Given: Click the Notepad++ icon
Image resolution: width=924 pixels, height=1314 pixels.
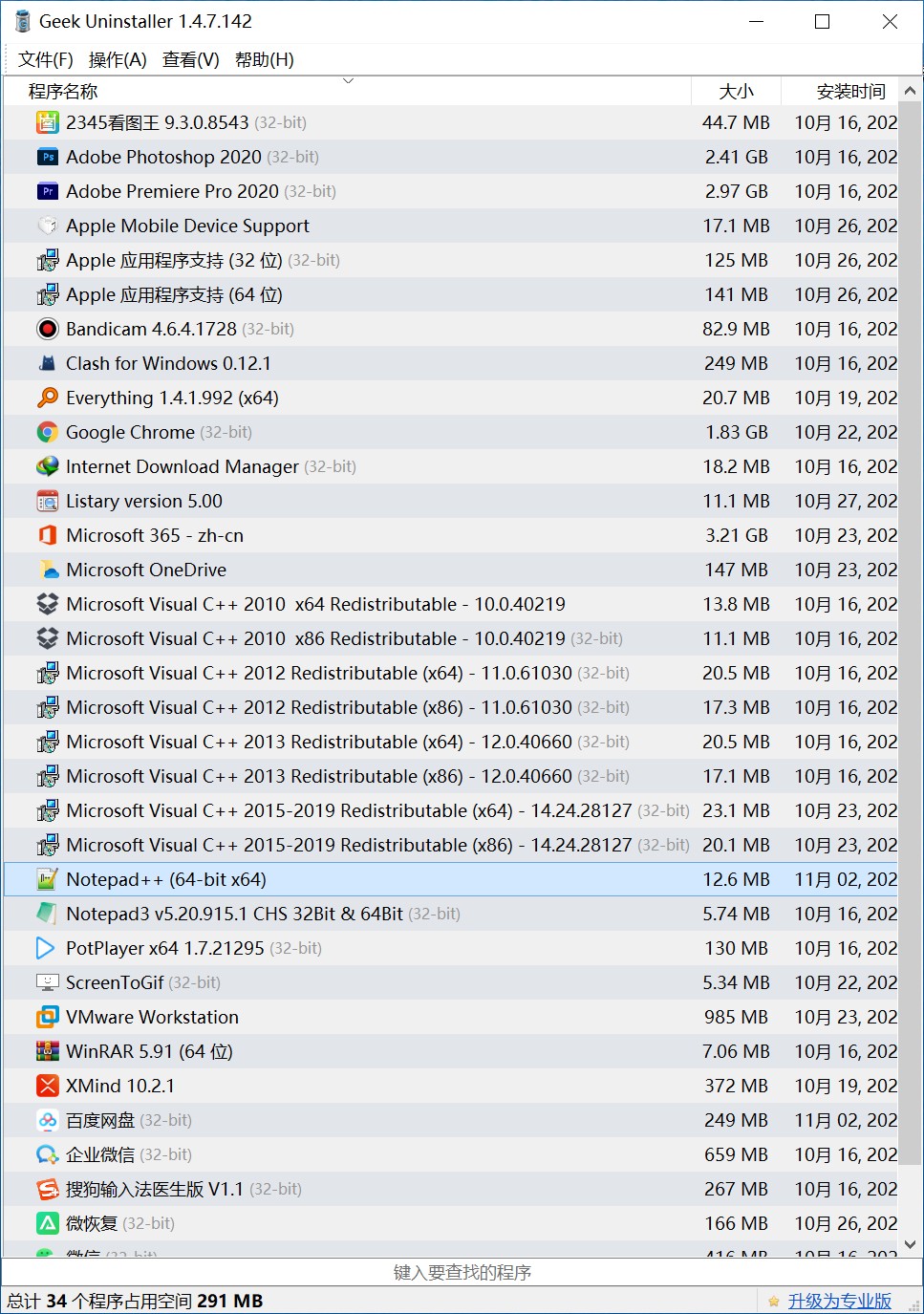Looking at the screenshot, I should (47, 879).
